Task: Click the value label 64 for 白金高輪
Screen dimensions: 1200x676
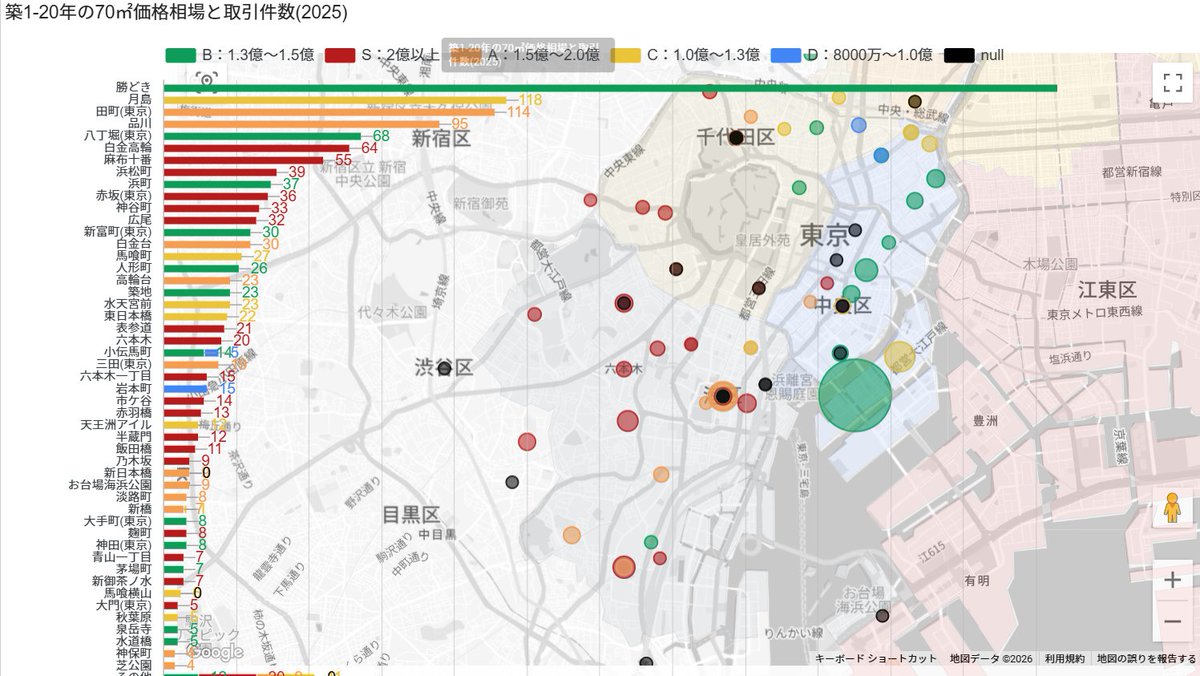Action: click(x=370, y=148)
